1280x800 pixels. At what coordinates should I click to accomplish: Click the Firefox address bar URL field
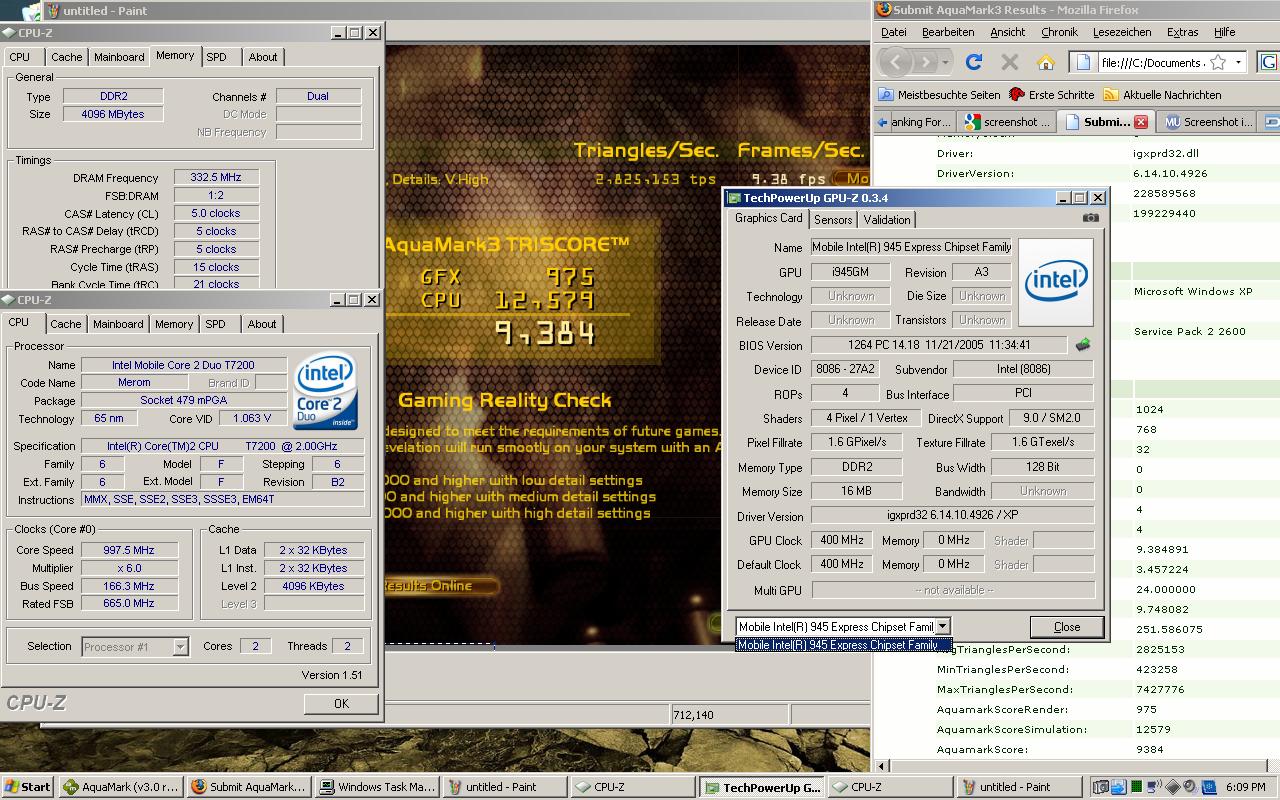pyautogui.click(x=1150, y=62)
